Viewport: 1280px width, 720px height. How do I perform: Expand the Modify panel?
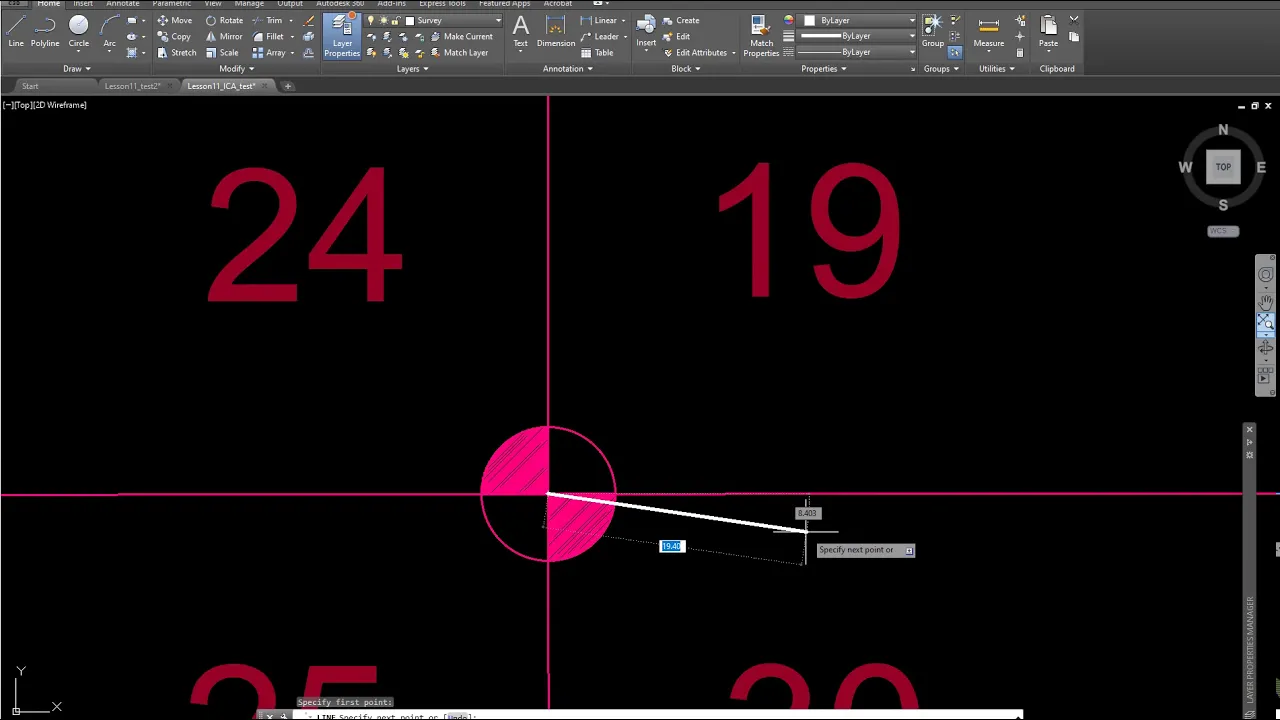pos(237,69)
